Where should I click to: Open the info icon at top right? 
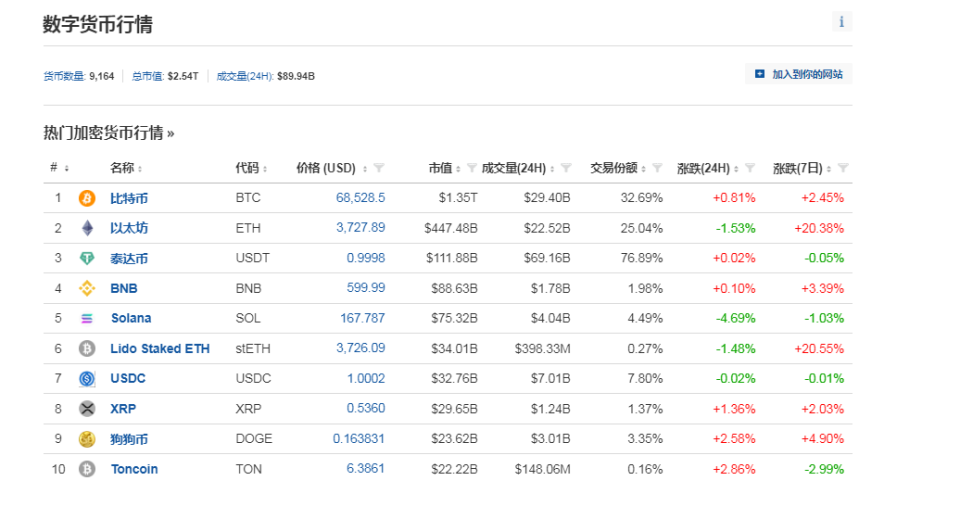(842, 22)
